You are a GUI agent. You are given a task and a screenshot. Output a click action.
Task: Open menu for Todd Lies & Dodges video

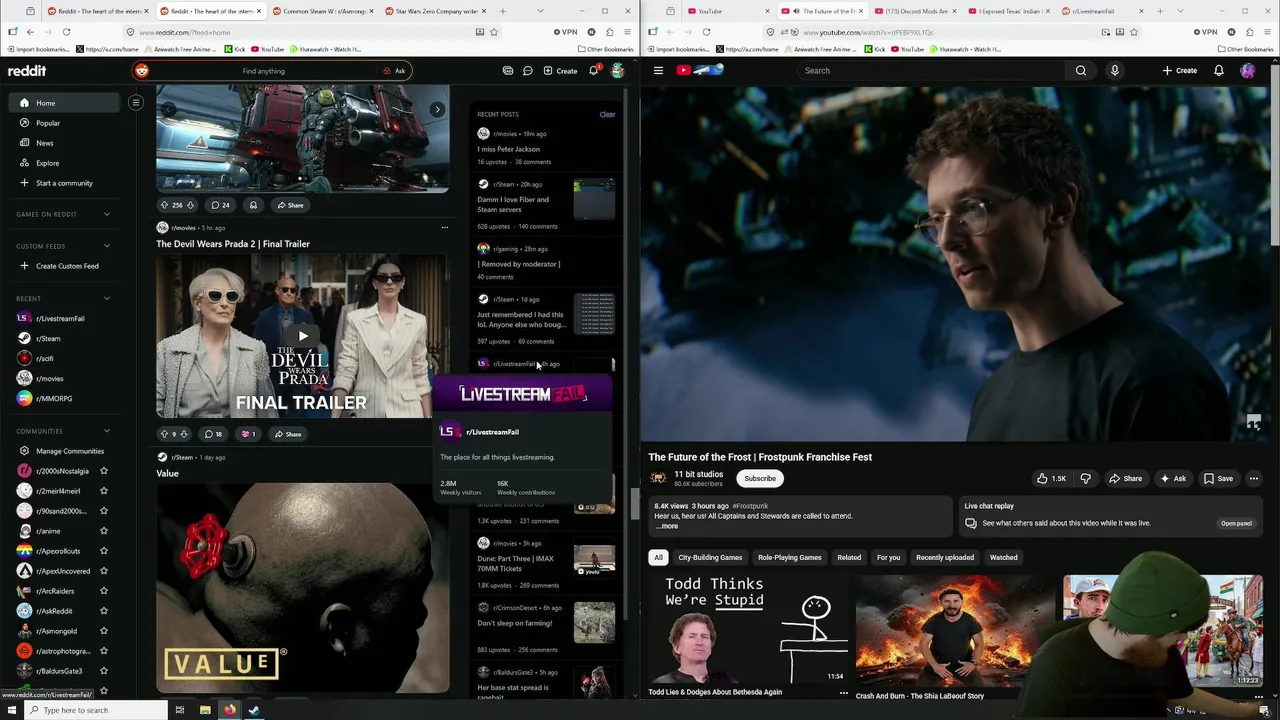843,692
